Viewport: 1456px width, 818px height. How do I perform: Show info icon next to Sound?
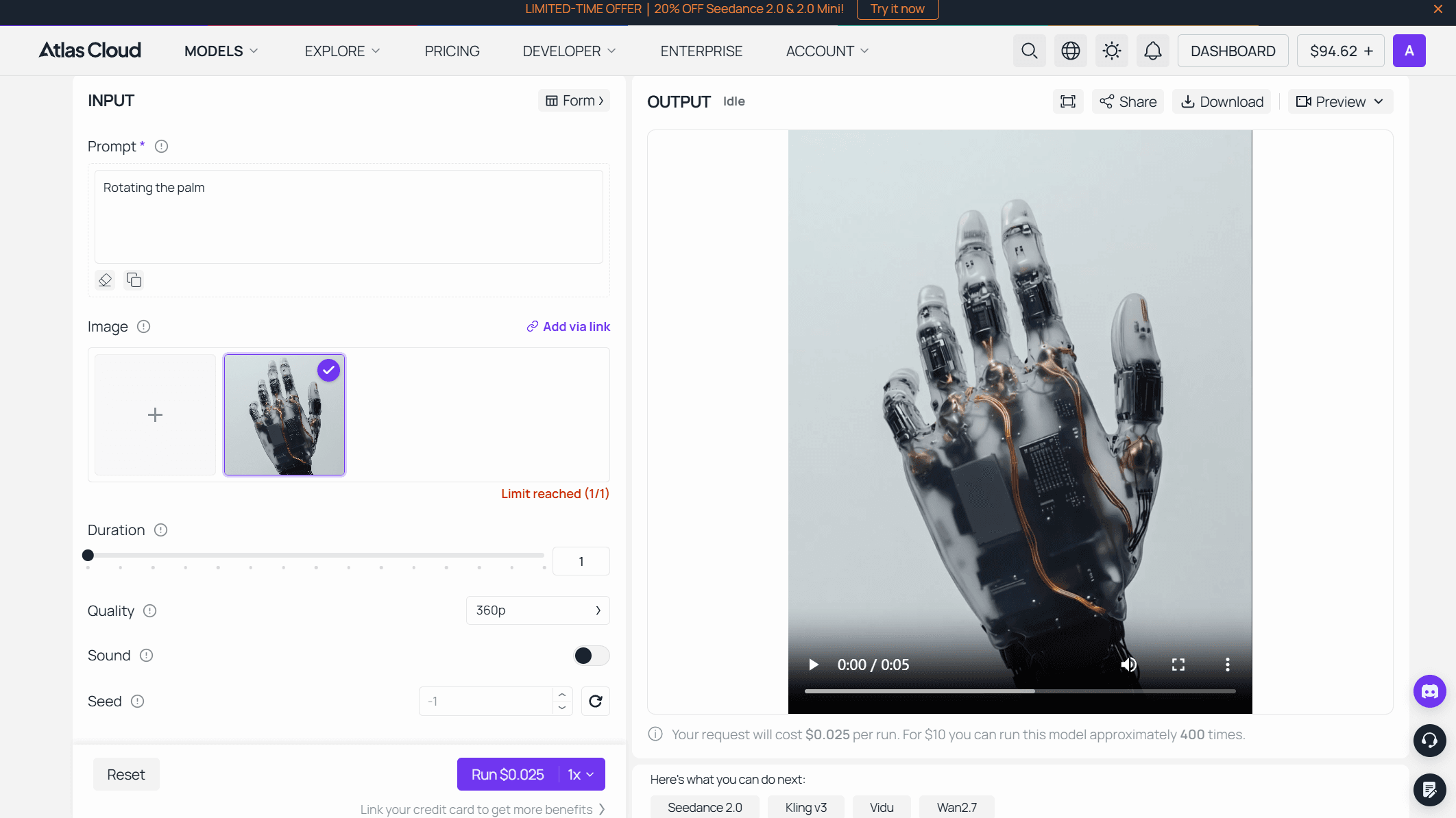click(146, 656)
